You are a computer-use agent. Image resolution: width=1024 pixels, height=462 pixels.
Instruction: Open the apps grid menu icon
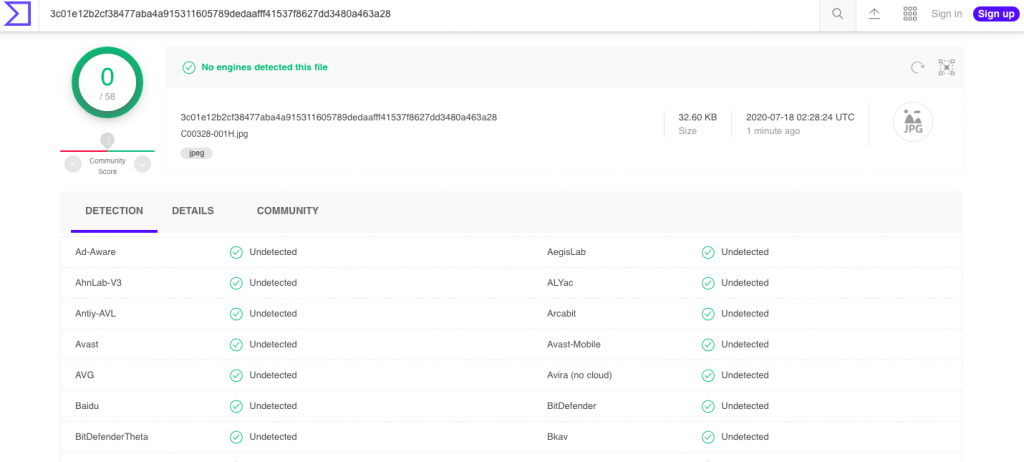coord(910,14)
